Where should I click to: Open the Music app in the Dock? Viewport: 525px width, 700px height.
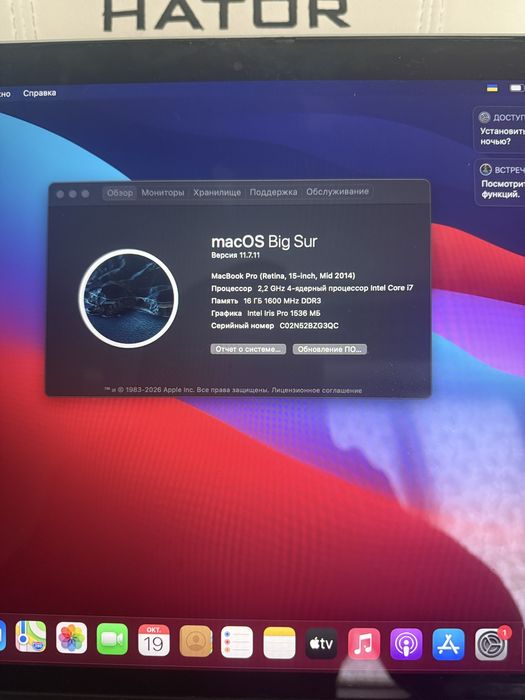[364, 644]
